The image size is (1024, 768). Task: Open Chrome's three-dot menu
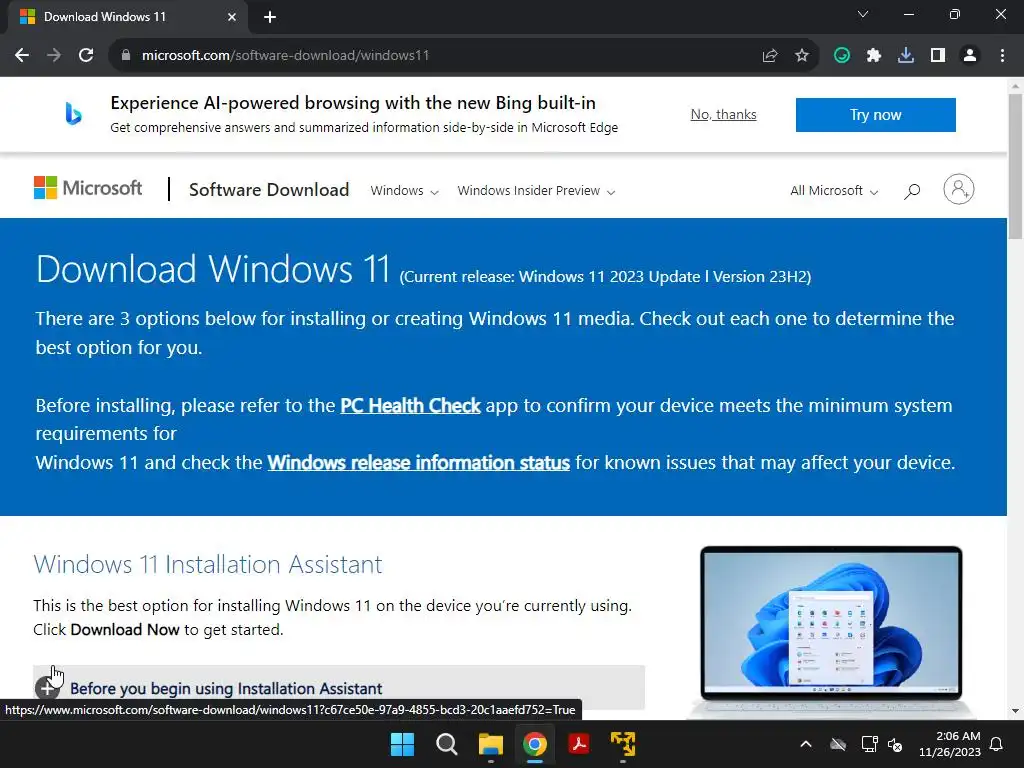1002,56
